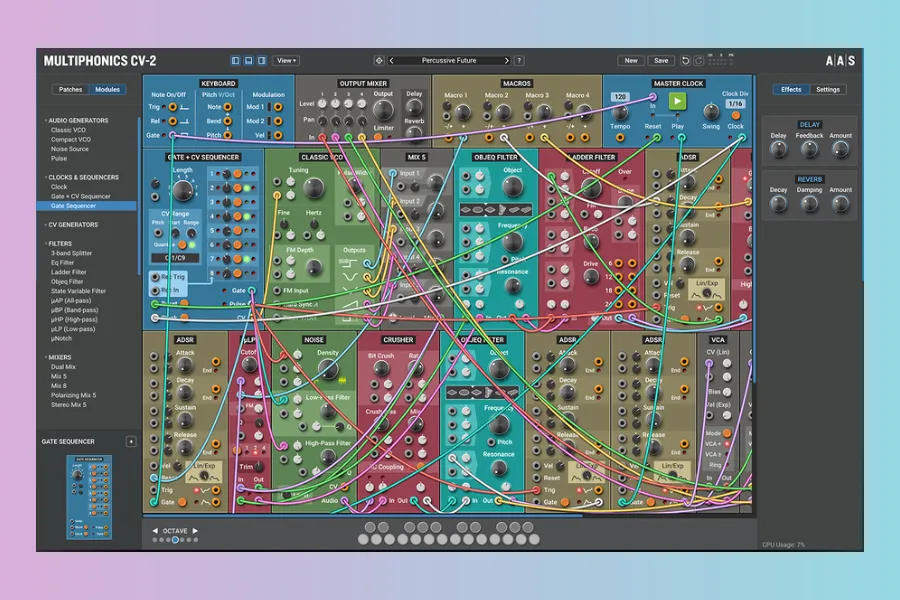This screenshot has height=600, width=900.
Task: Click the preset browser icon beside patch name
Action: click(379, 61)
